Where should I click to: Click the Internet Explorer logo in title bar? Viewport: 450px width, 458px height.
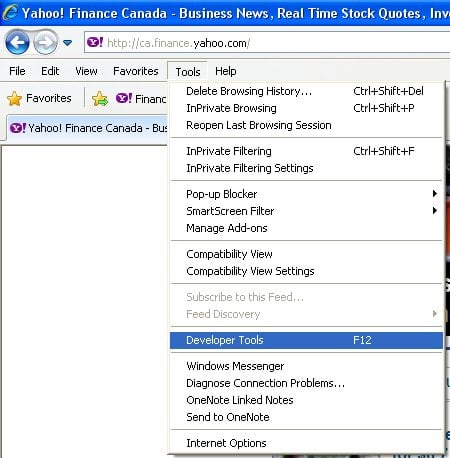click(x=10, y=12)
